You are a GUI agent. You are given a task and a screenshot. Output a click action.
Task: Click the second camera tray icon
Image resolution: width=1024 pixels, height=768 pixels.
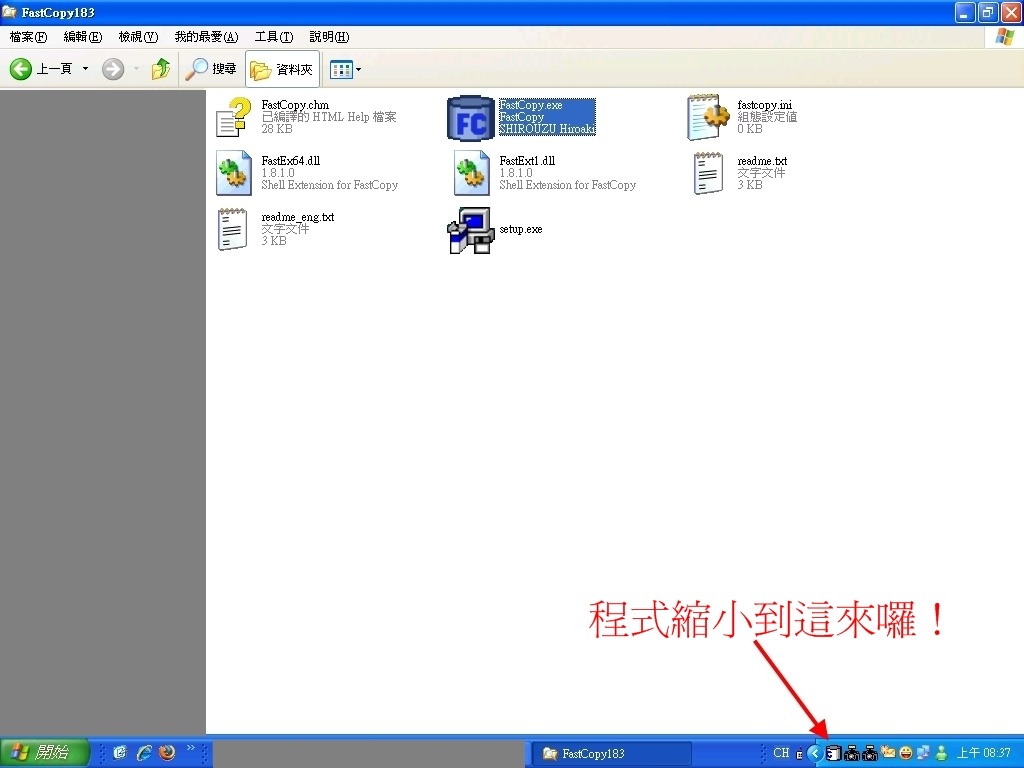[x=869, y=754]
